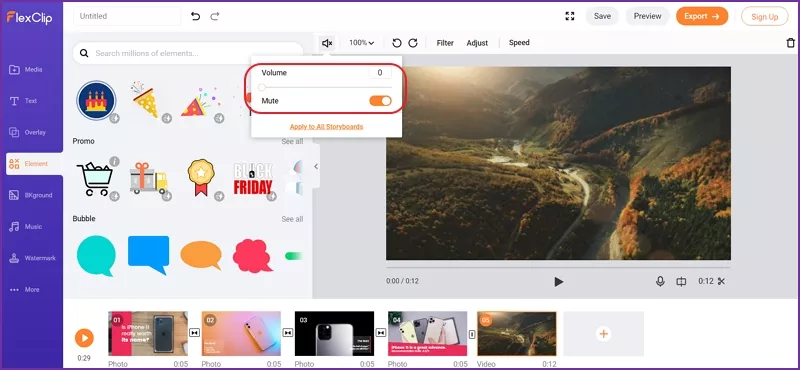Screen dimensions: 800x370
Task: Click the video progress bar
Action: coord(558,266)
